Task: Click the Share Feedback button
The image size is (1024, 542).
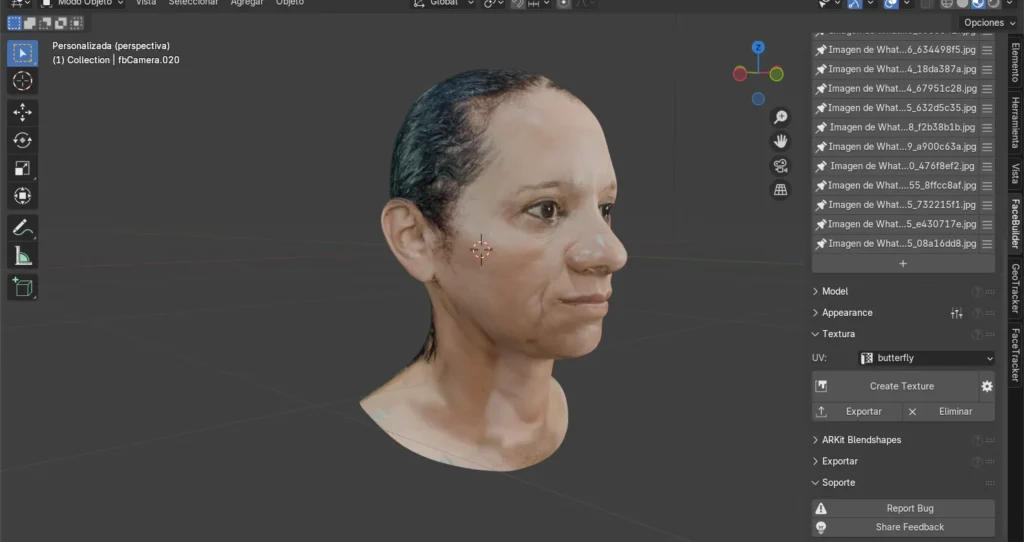Action: click(903, 528)
